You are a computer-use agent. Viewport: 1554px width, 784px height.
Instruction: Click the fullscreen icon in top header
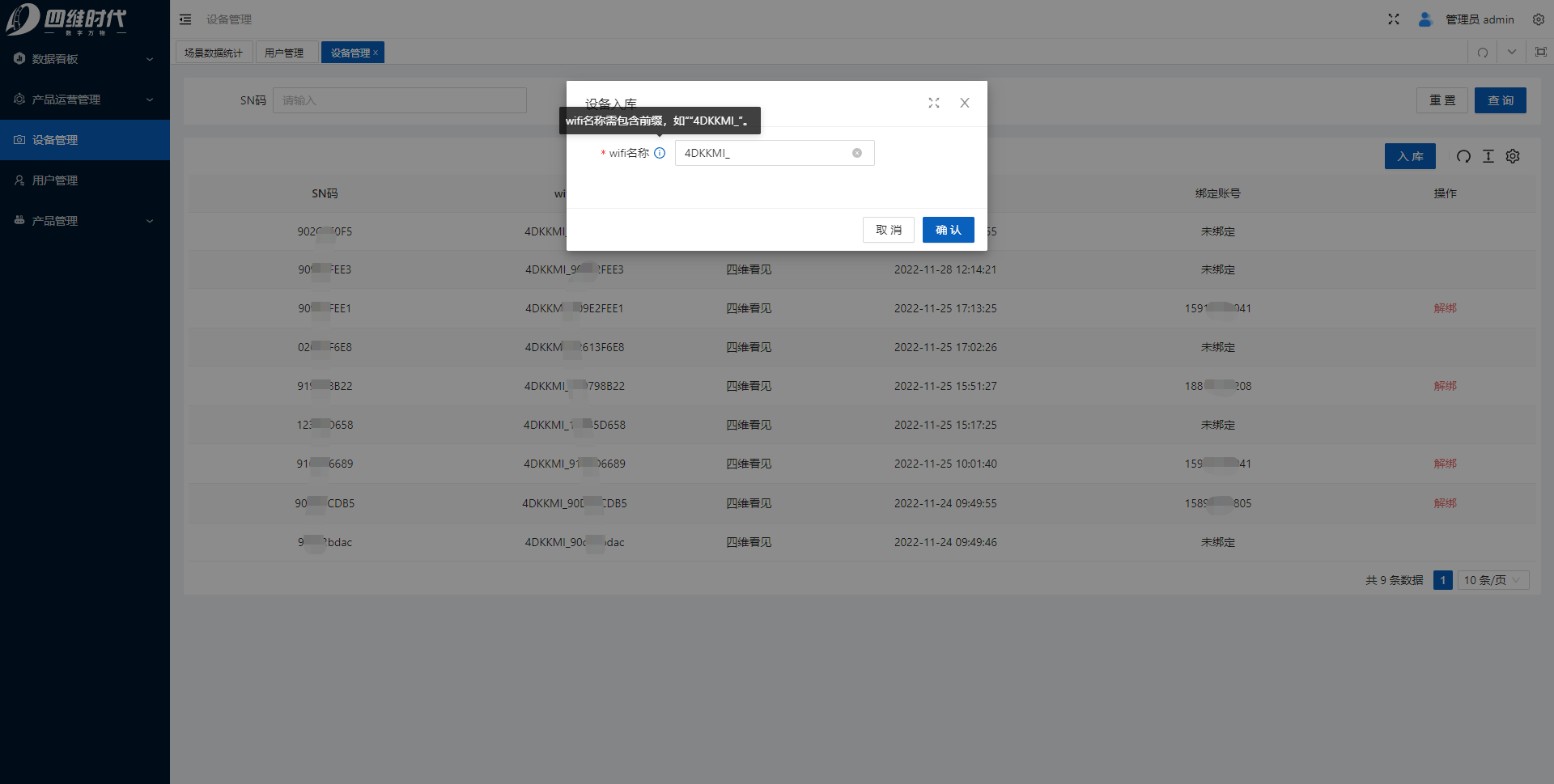click(1393, 19)
